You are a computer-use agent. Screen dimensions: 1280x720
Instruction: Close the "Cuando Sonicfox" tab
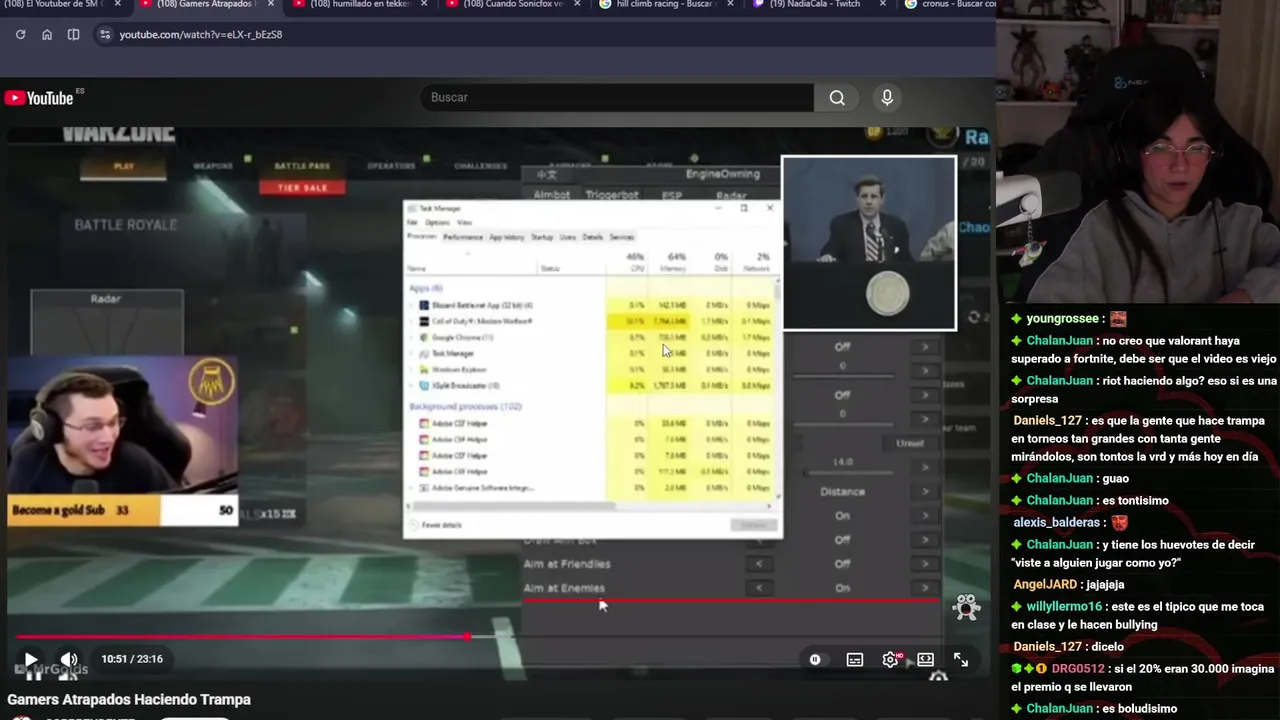click(x=577, y=4)
